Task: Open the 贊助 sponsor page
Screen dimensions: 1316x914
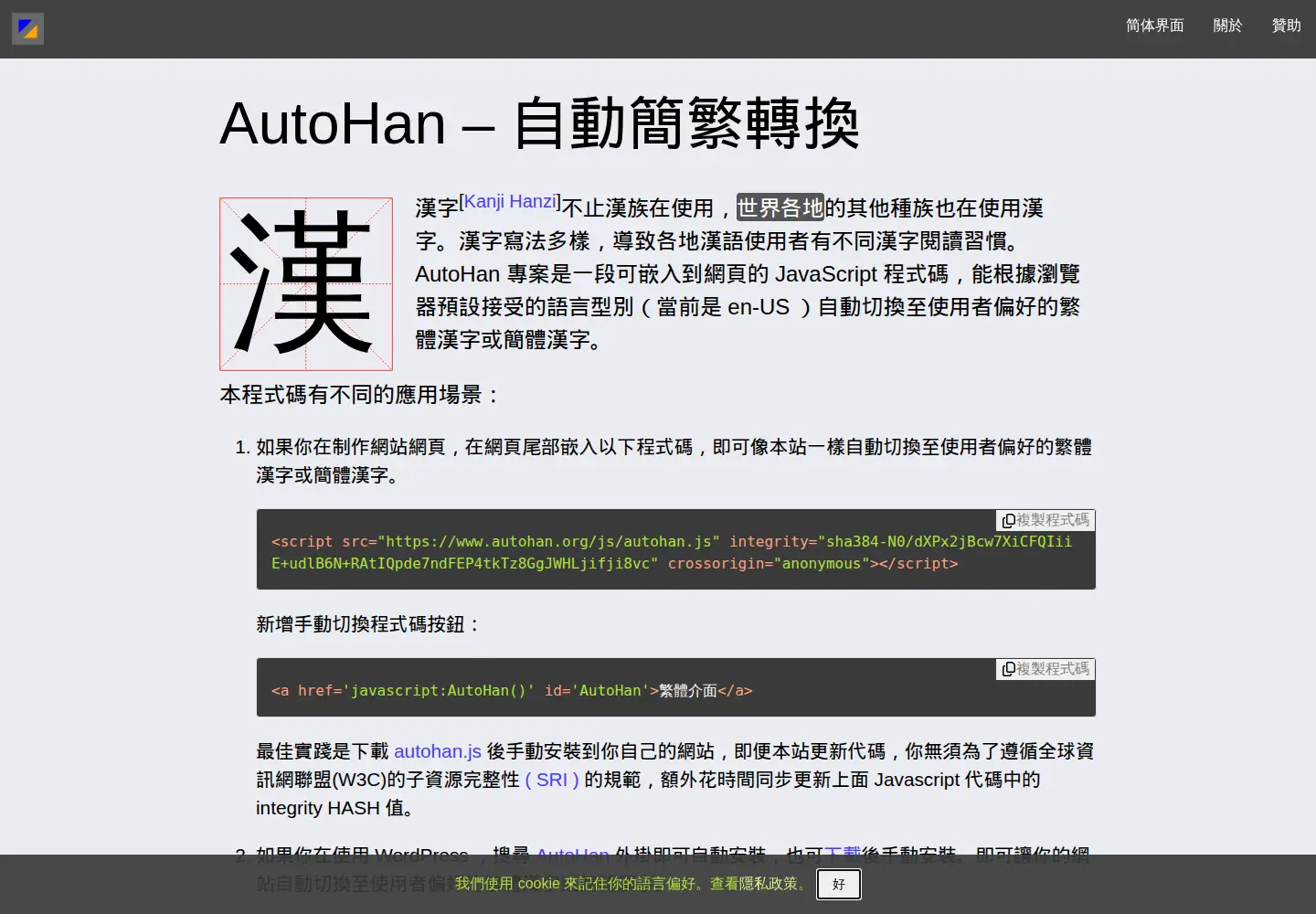Action: (x=1286, y=26)
